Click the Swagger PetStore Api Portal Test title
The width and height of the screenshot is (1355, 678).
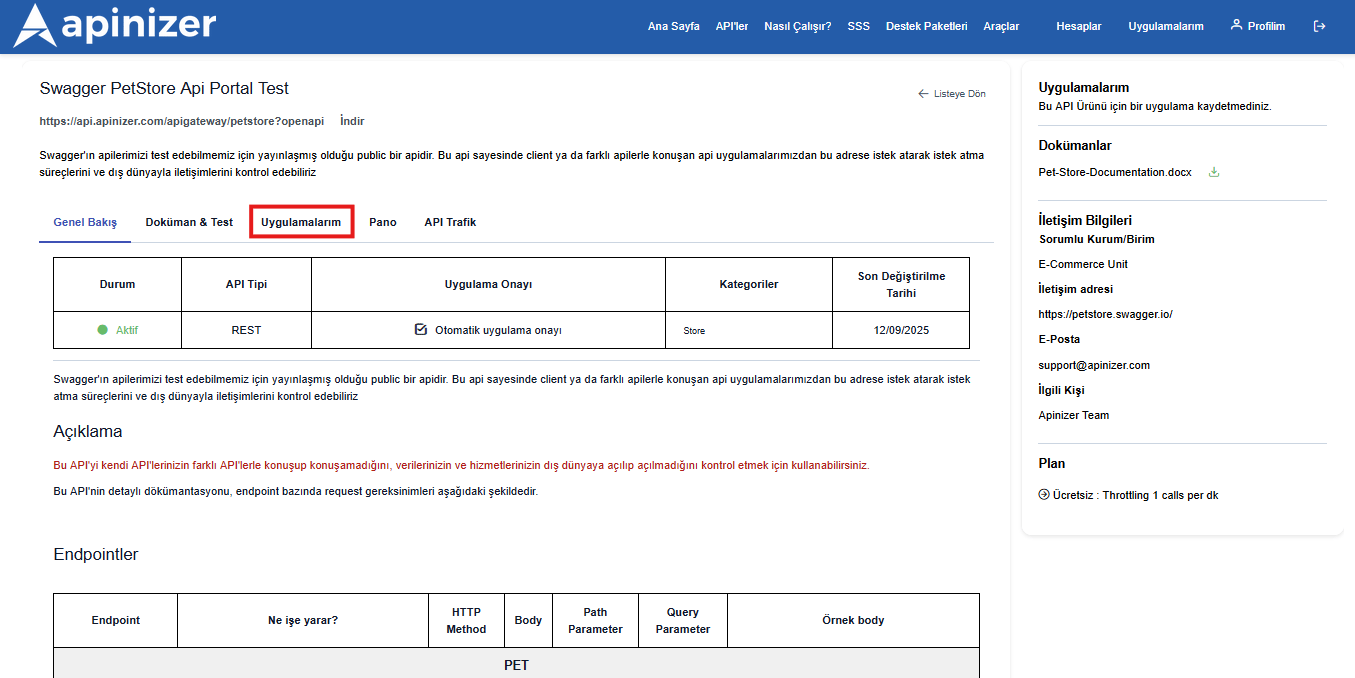click(x=164, y=88)
